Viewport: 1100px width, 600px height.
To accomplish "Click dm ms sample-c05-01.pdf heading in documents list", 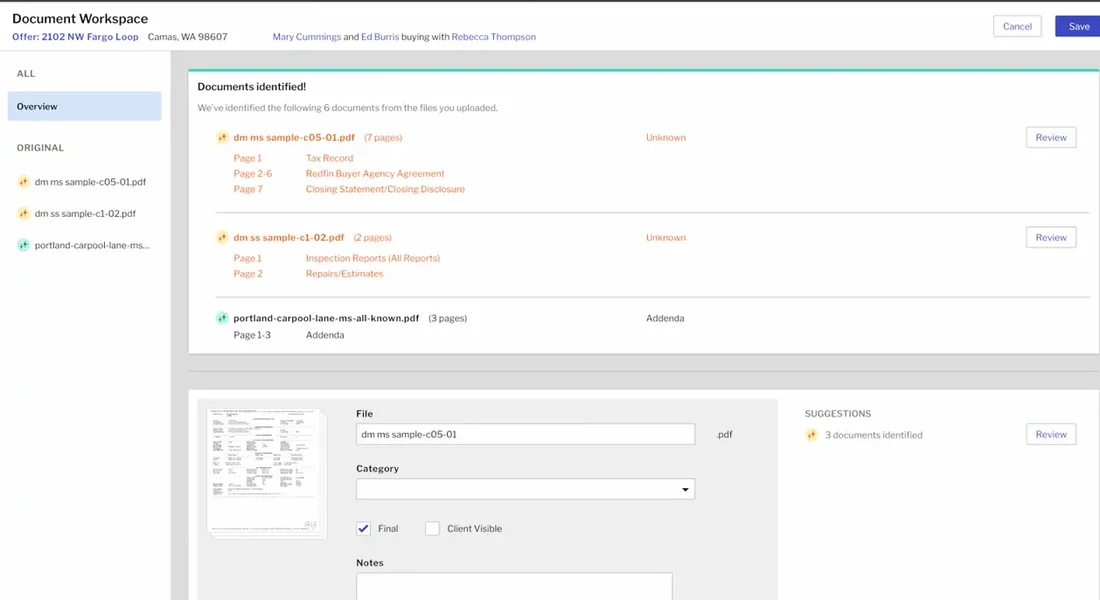I will 294,138.
